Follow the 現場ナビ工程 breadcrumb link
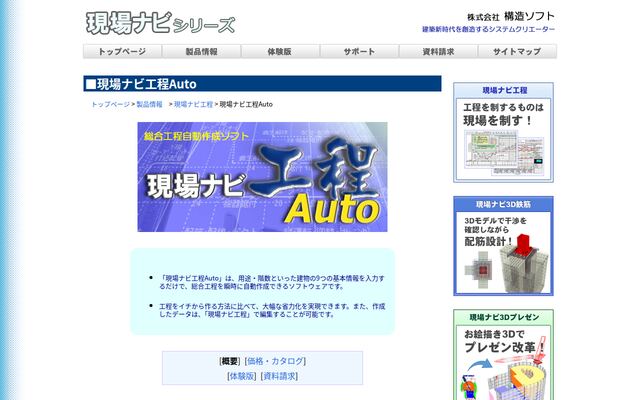 pos(193,104)
